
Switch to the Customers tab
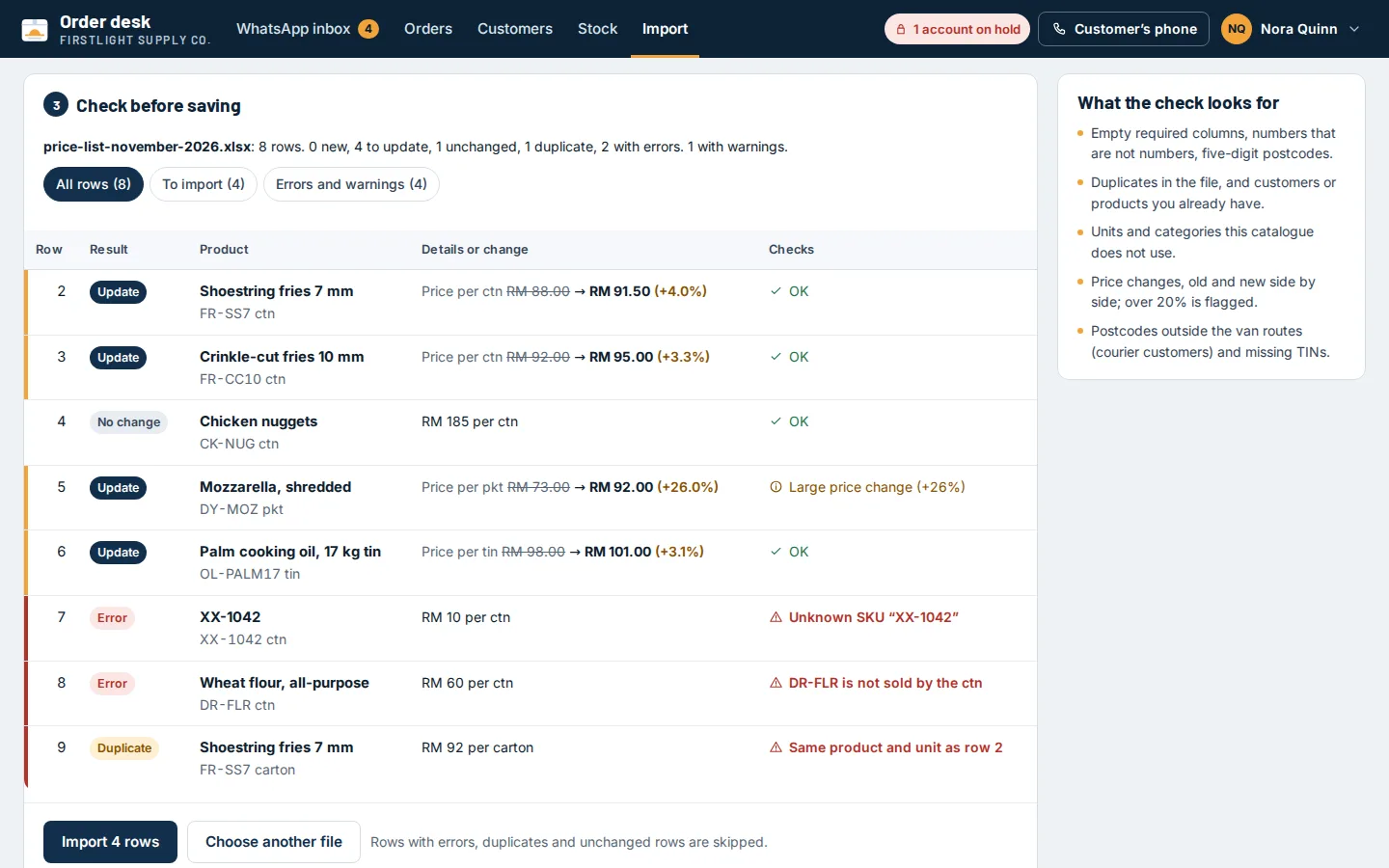click(x=515, y=29)
